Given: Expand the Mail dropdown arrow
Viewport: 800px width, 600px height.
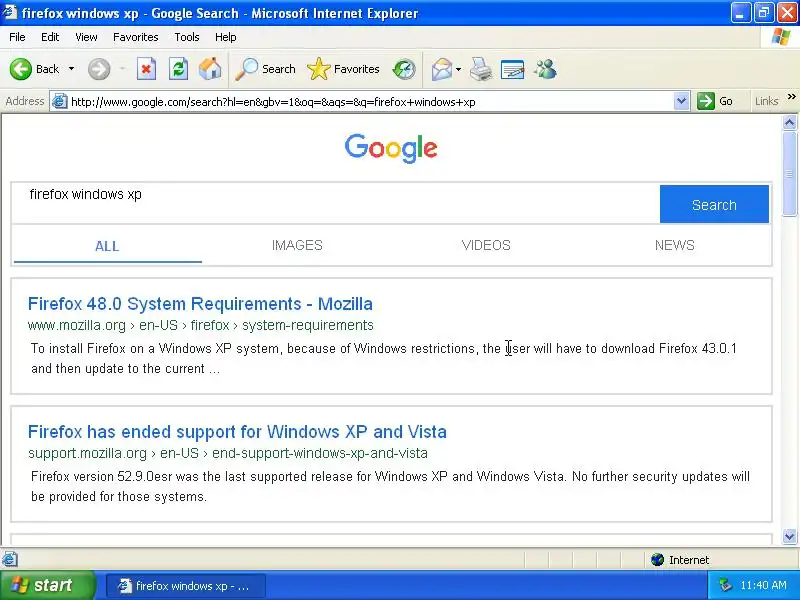Looking at the screenshot, I should (x=458, y=69).
